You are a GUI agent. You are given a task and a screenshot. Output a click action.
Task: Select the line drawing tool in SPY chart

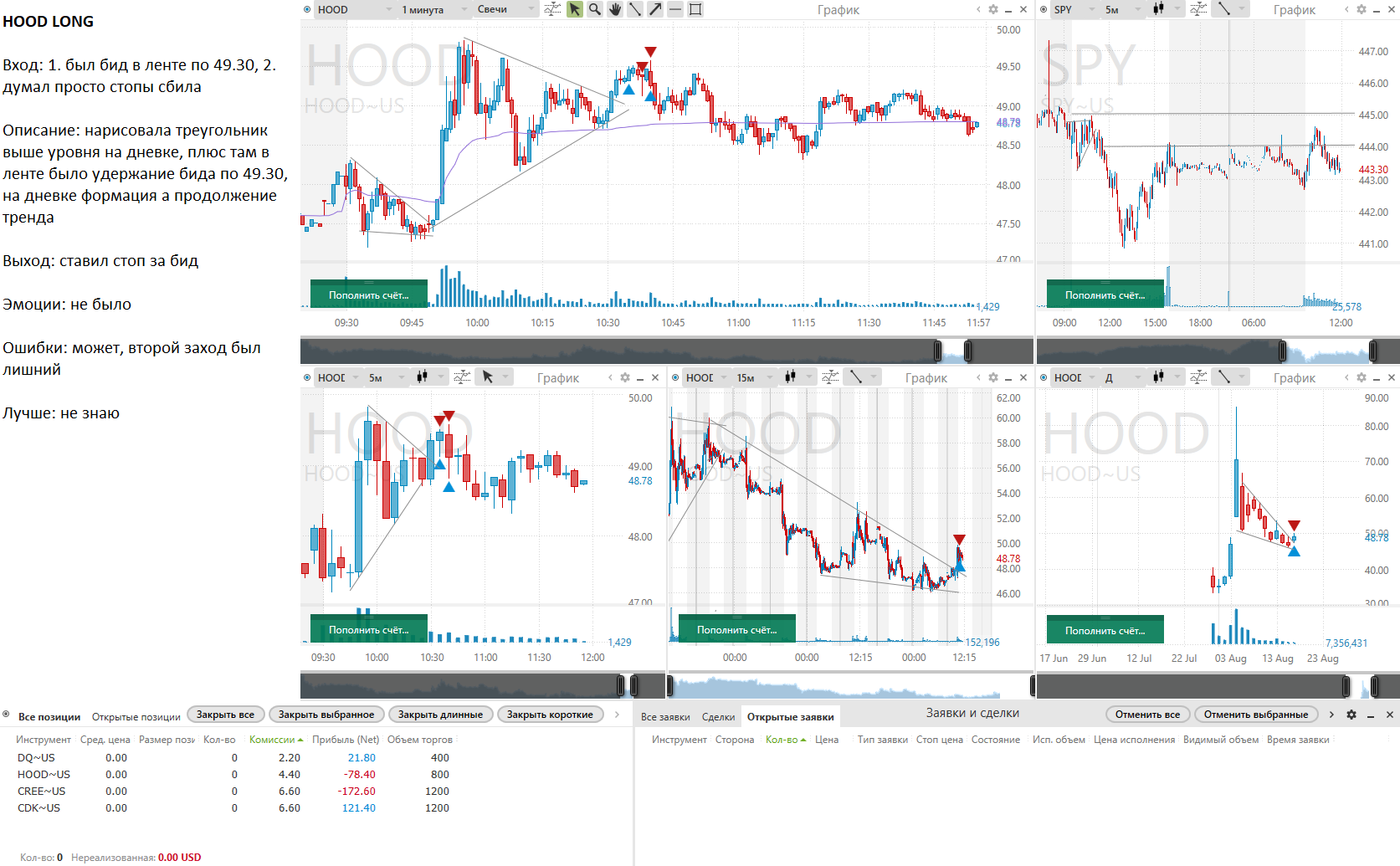coord(1223,9)
